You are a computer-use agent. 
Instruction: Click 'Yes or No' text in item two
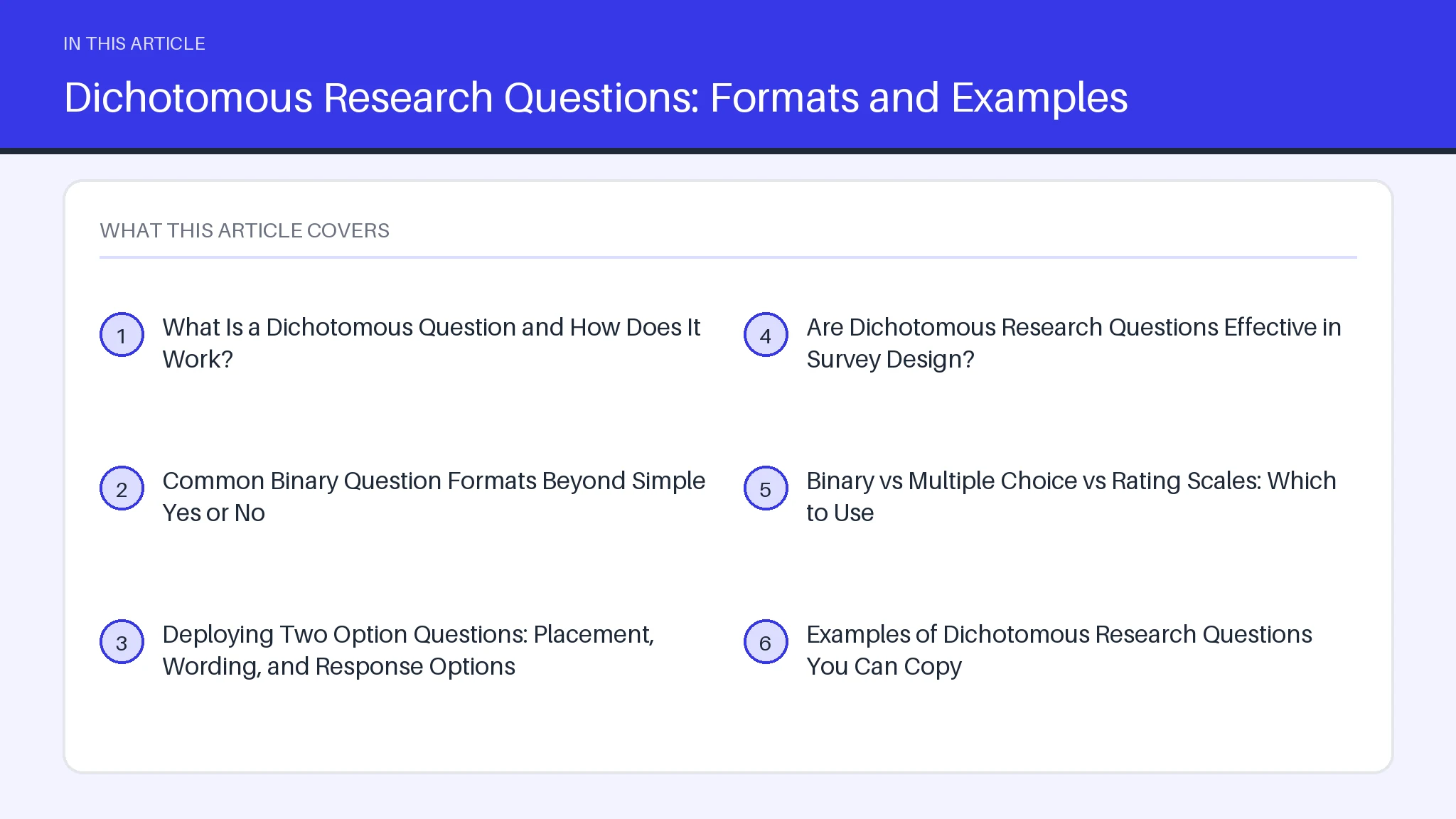[214, 513]
